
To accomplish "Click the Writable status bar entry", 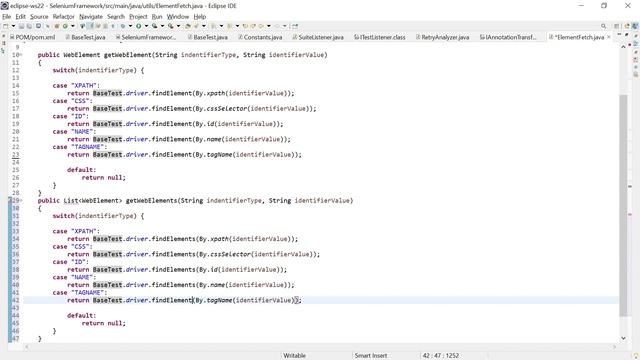I will pos(294,356).
